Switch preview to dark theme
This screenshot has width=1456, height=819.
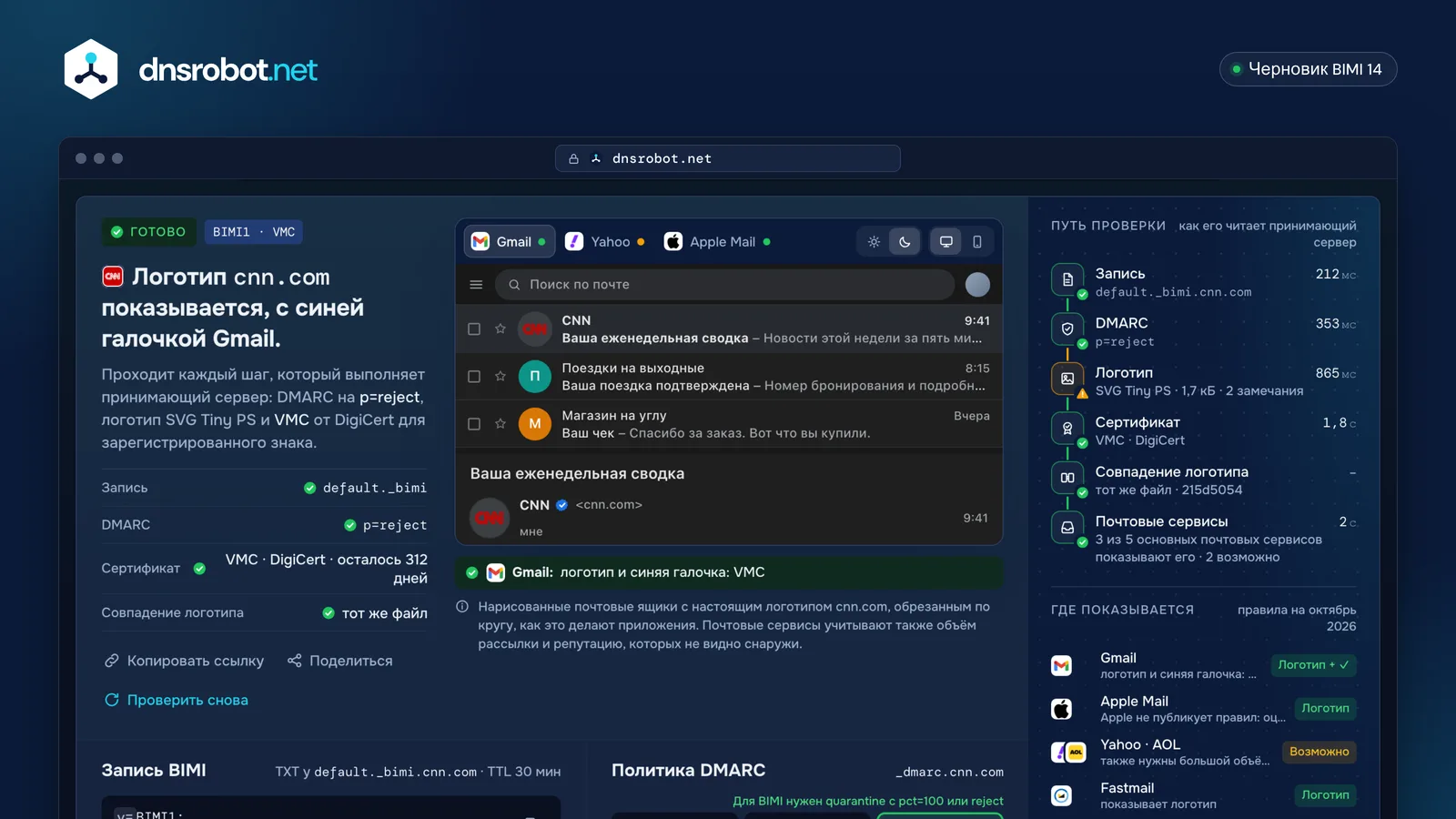click(x=905, y=242)
